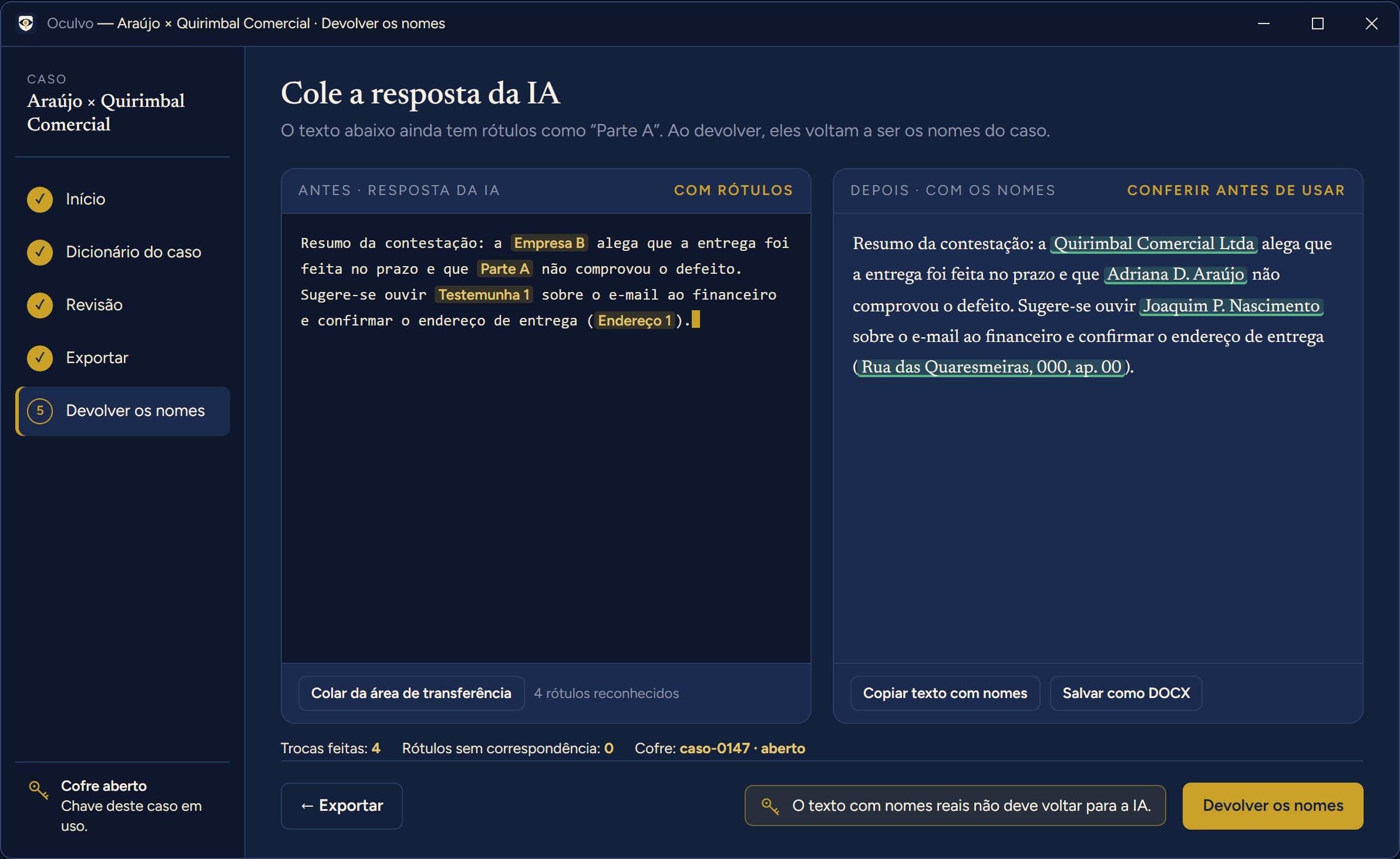Click the step 5 number circle icon
The height and width of the screenshot is (859, 1400).
click(x=40, y=411)
